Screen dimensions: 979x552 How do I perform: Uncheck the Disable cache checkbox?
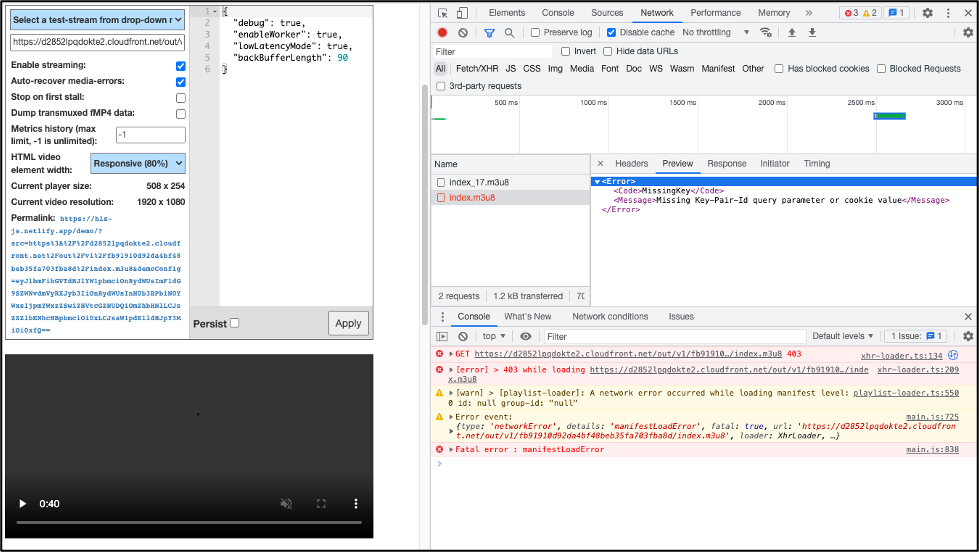612,33
